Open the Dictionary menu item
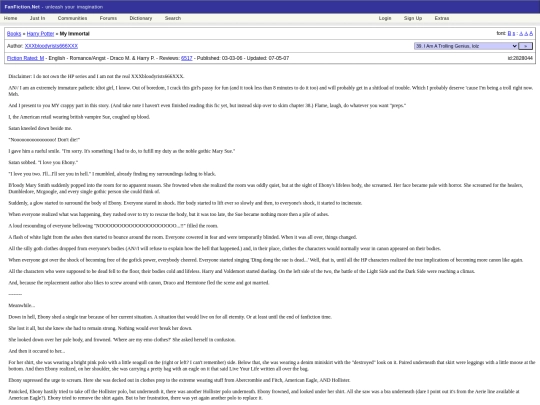540x405 pixels. tap(141, 18)
